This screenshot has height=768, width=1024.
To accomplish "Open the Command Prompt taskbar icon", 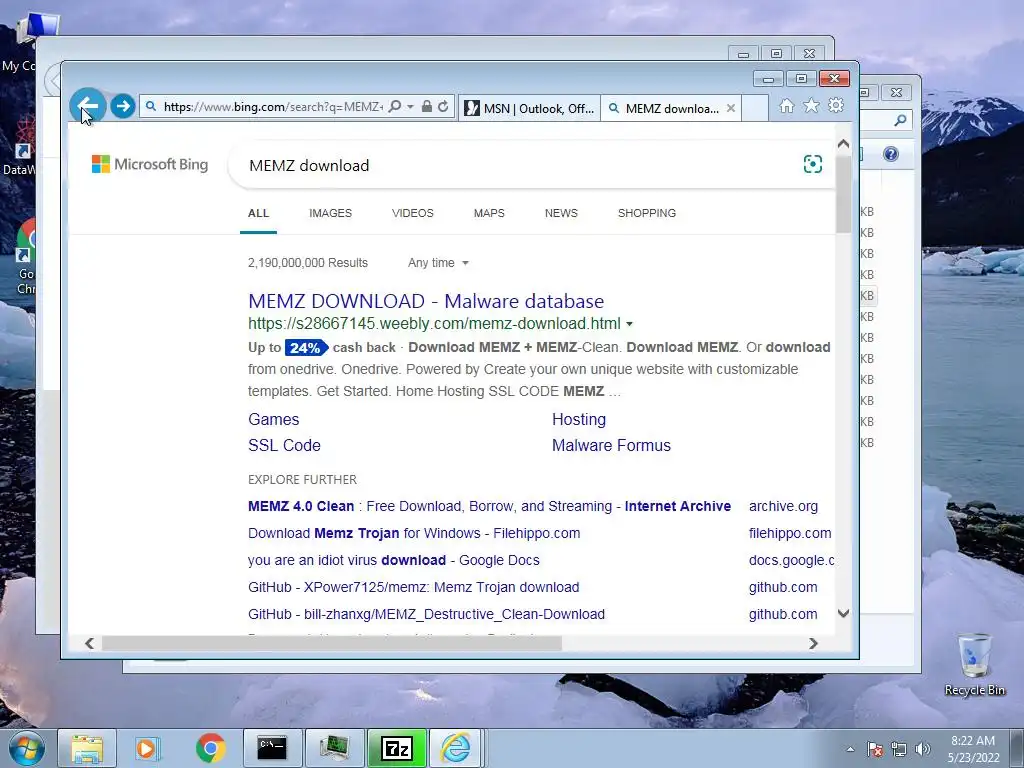I will [272, 748].
